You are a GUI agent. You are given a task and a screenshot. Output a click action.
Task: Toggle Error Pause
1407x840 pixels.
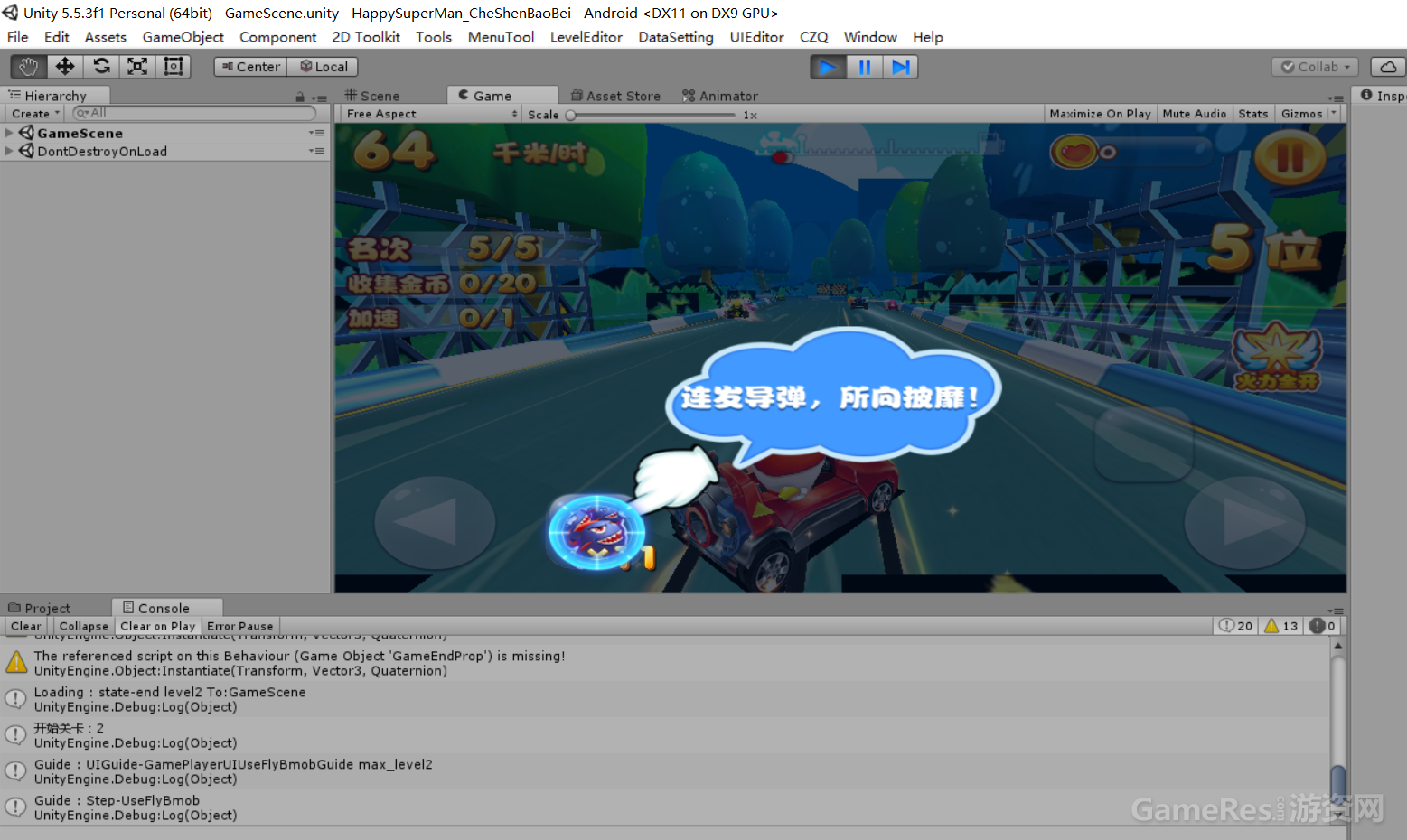tap(239, 626)
